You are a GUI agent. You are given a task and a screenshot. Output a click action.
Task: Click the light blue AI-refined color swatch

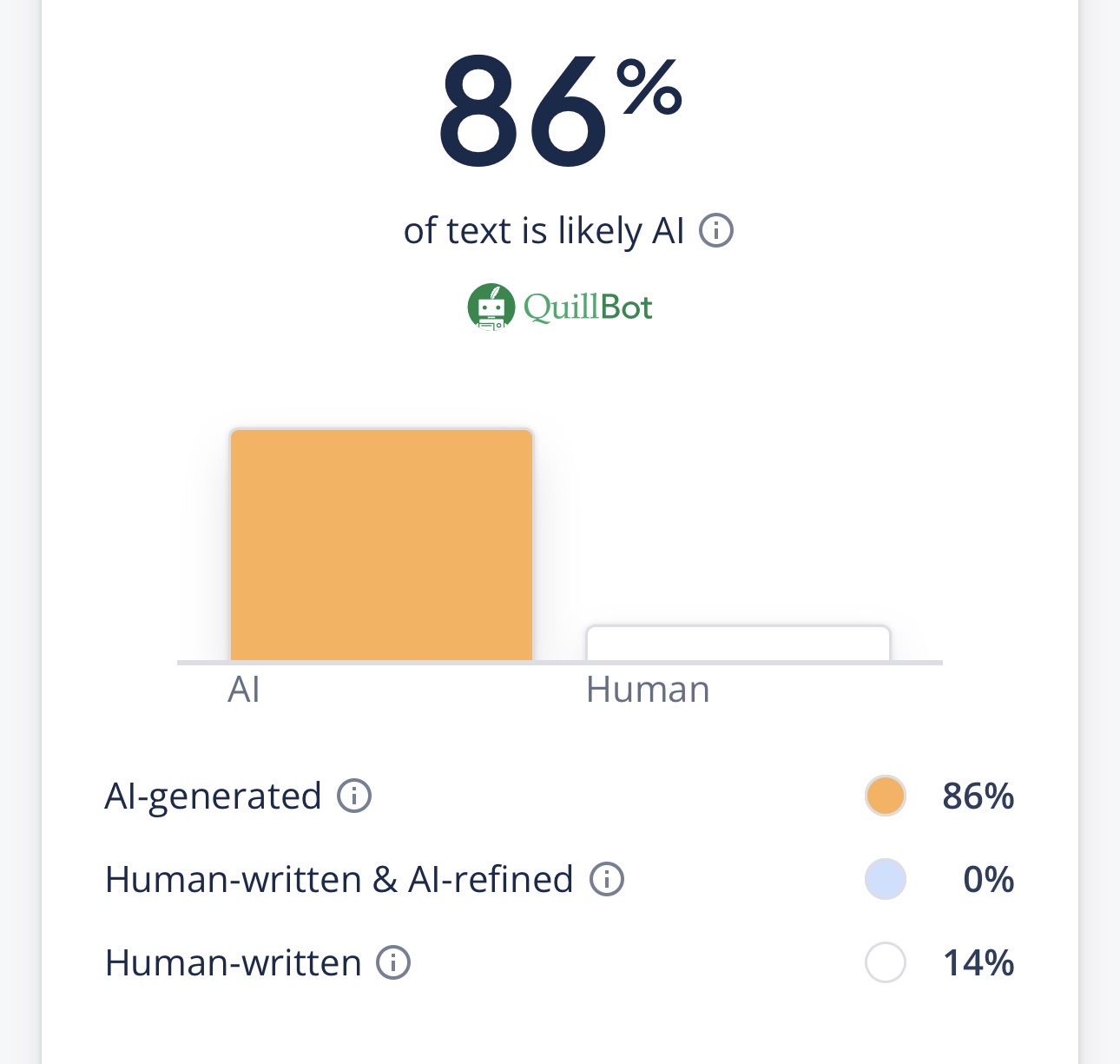(886, 879)
